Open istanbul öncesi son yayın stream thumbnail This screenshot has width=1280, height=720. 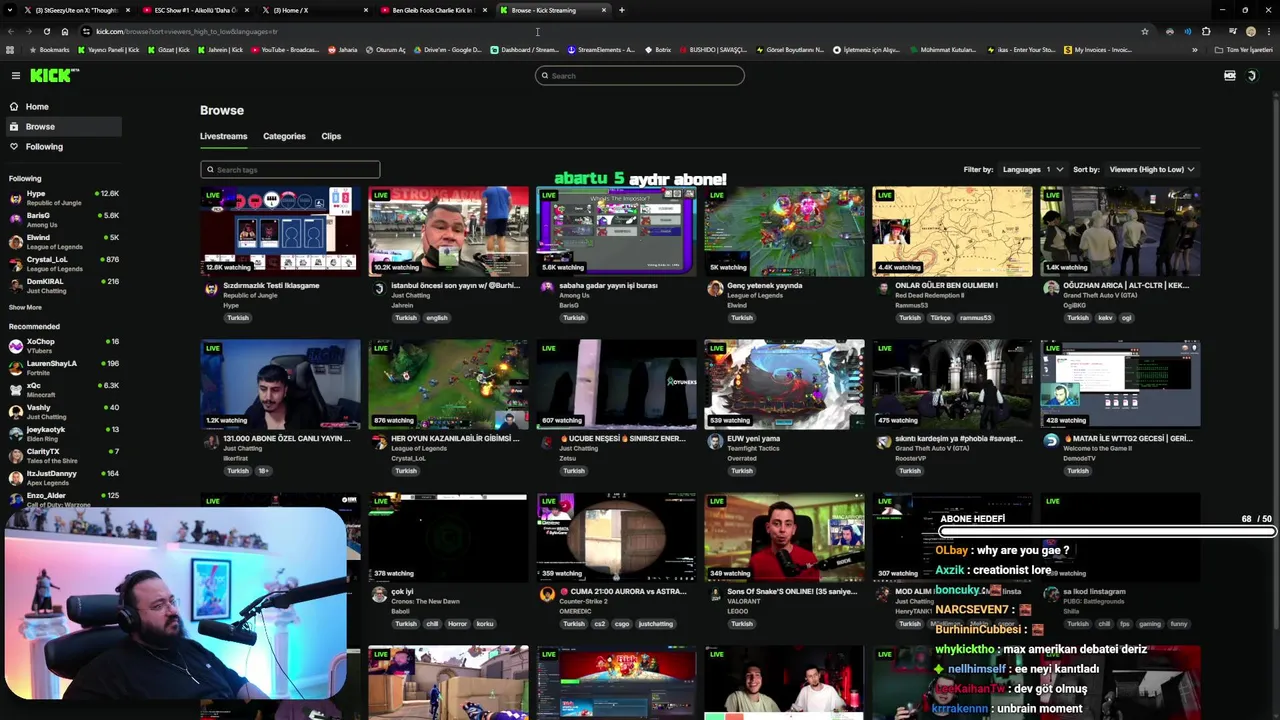pyautogui.click(x=448, y=231)
